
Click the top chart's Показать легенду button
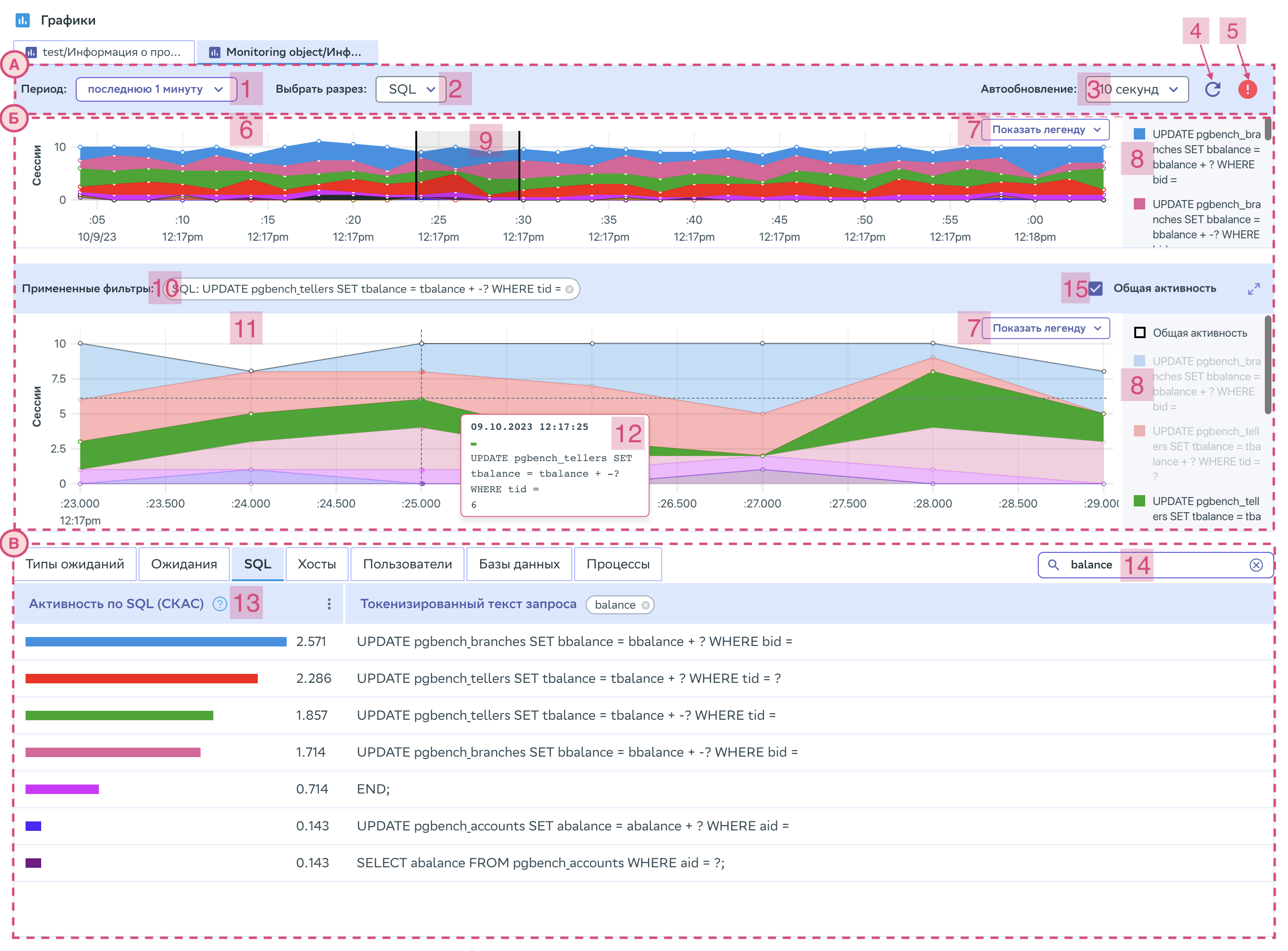pyautogui.click(x=1045, y=130)
